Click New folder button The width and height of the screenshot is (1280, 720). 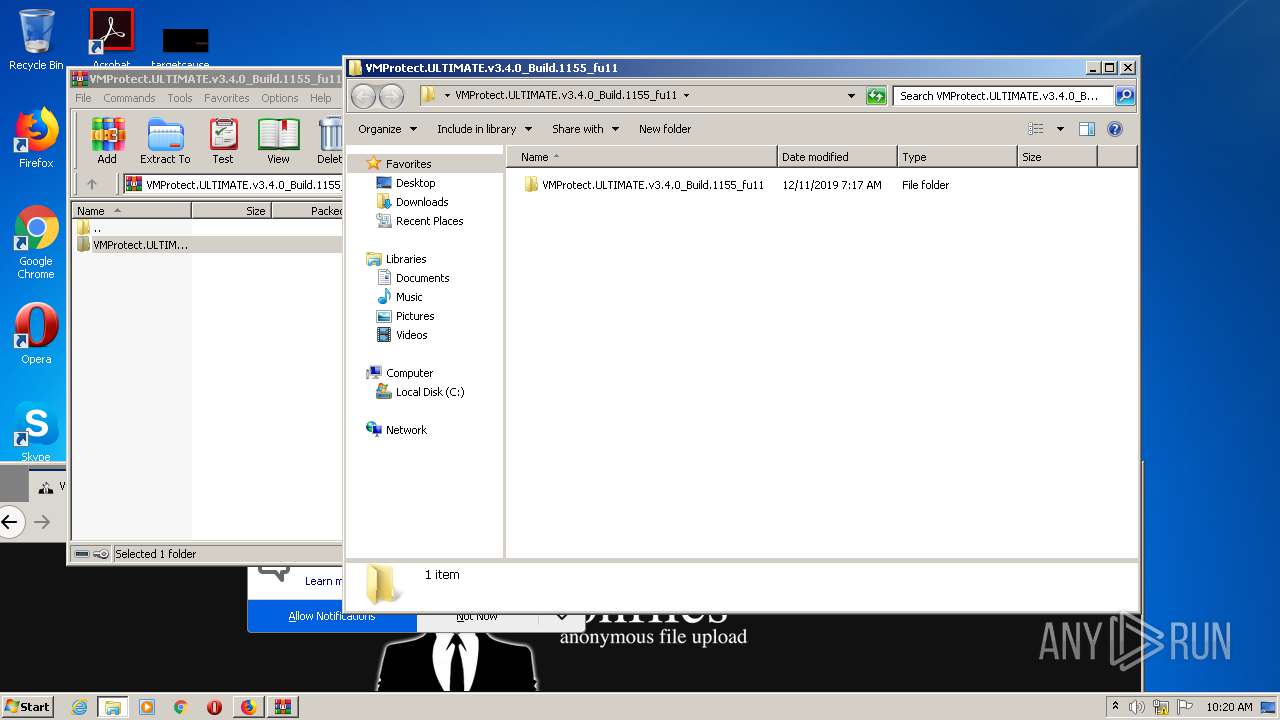coord(665,129)
